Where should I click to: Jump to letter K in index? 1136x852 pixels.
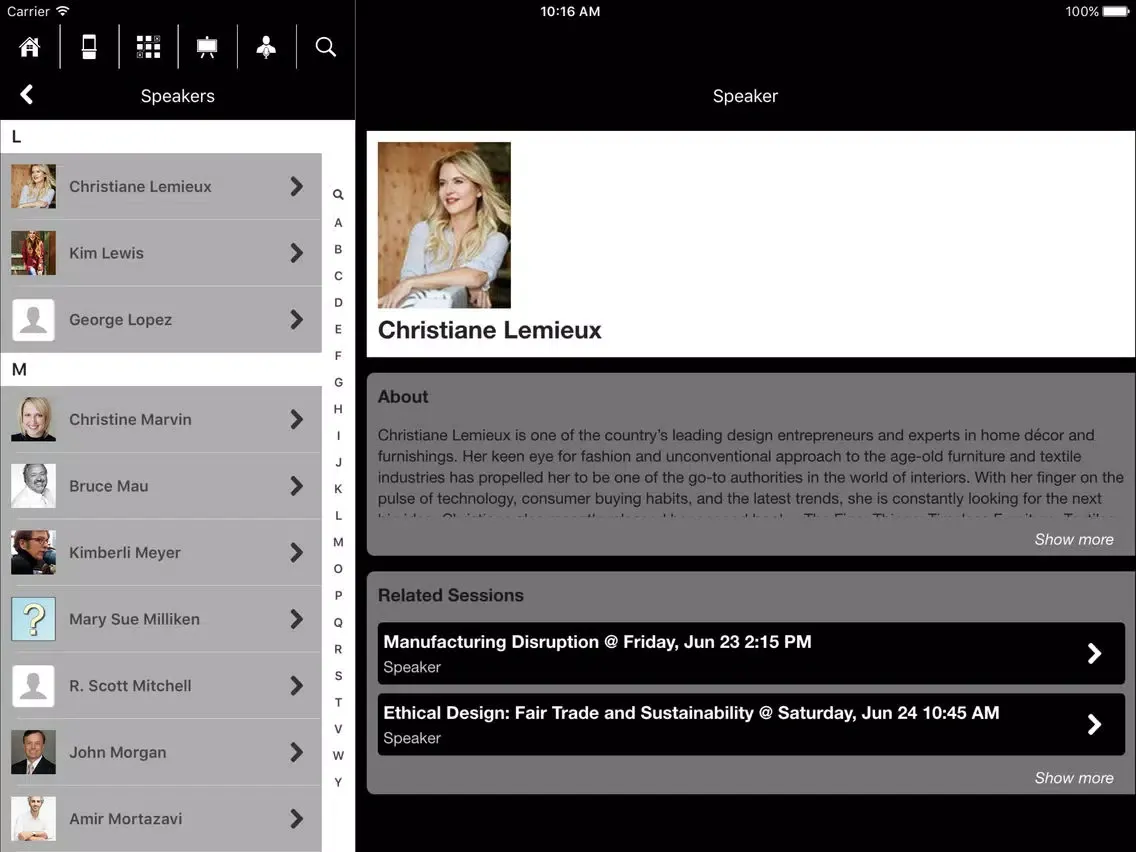(x=338, y=489)
